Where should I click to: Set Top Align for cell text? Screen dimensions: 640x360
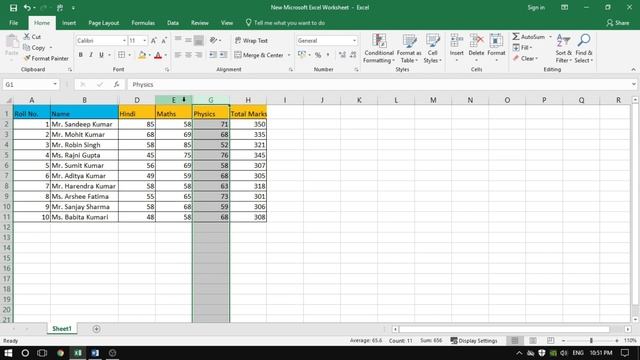(178, 40)
